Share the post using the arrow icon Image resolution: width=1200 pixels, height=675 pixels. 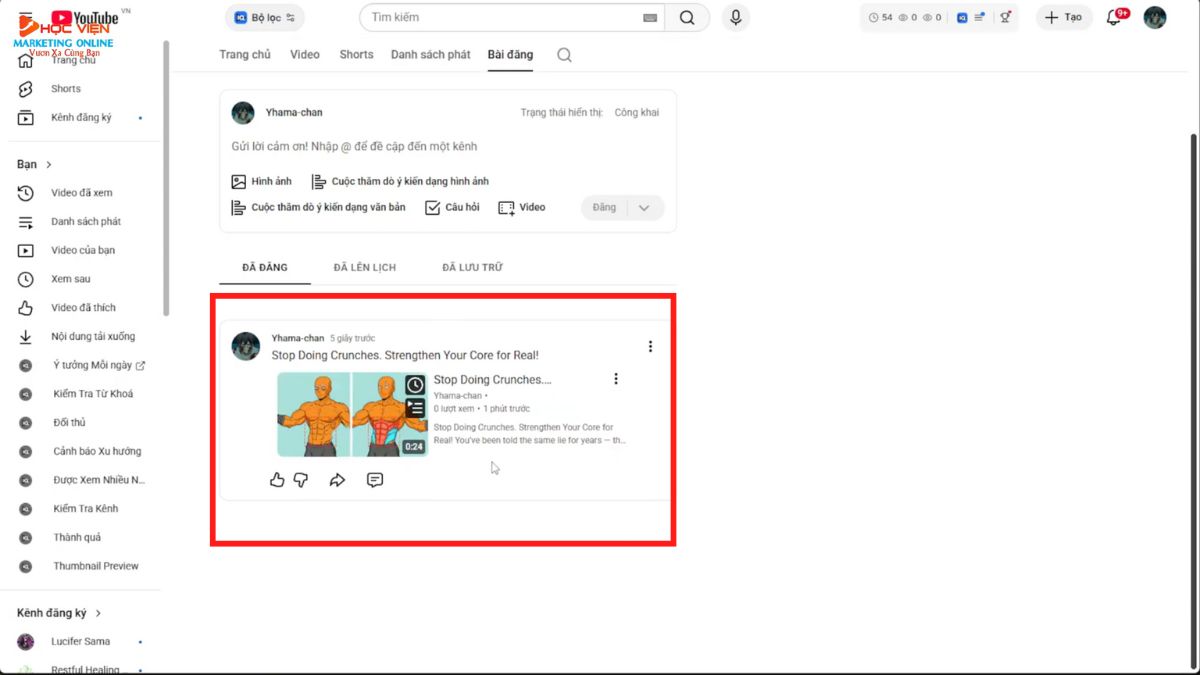338,480
